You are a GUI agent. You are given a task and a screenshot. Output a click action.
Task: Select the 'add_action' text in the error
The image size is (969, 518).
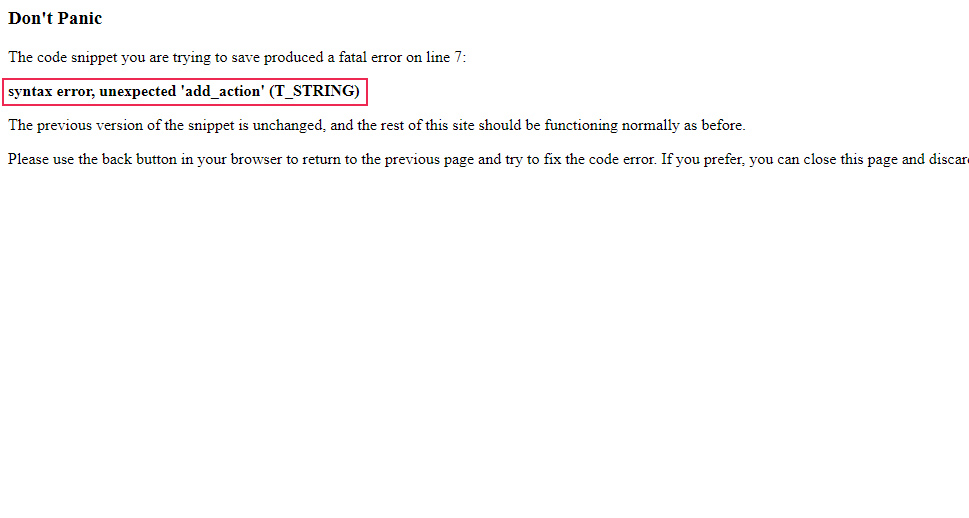[x=222, y=91]
